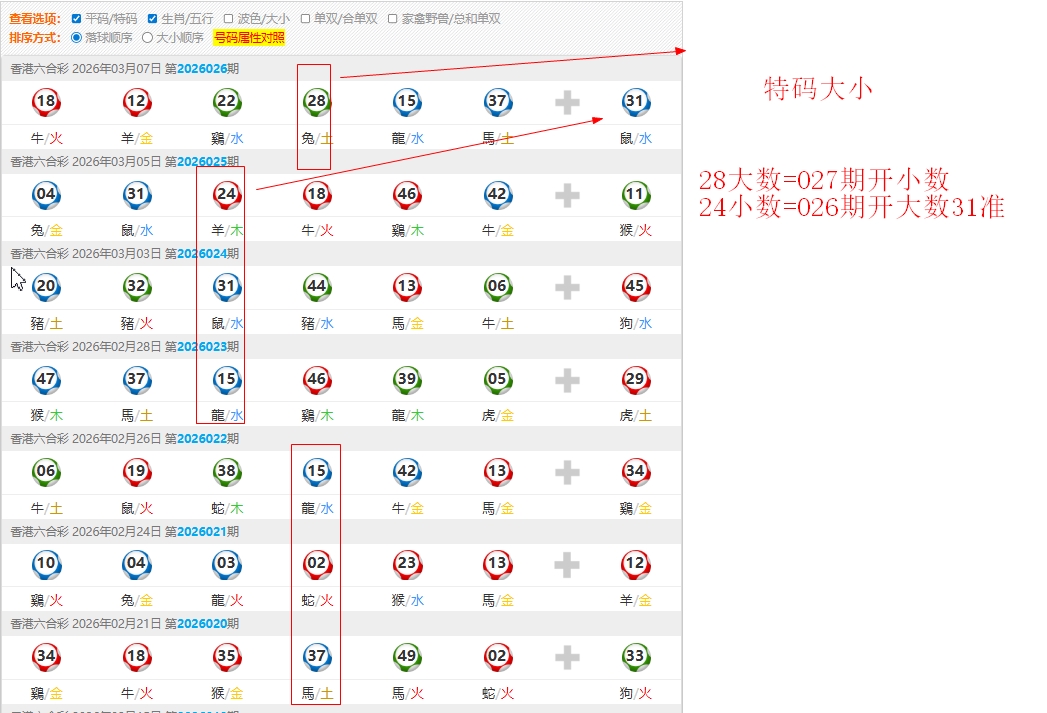Click green ball 49 in draw 2026020
This screenshot has height=713, width=1047.
[x=407, y=656]
